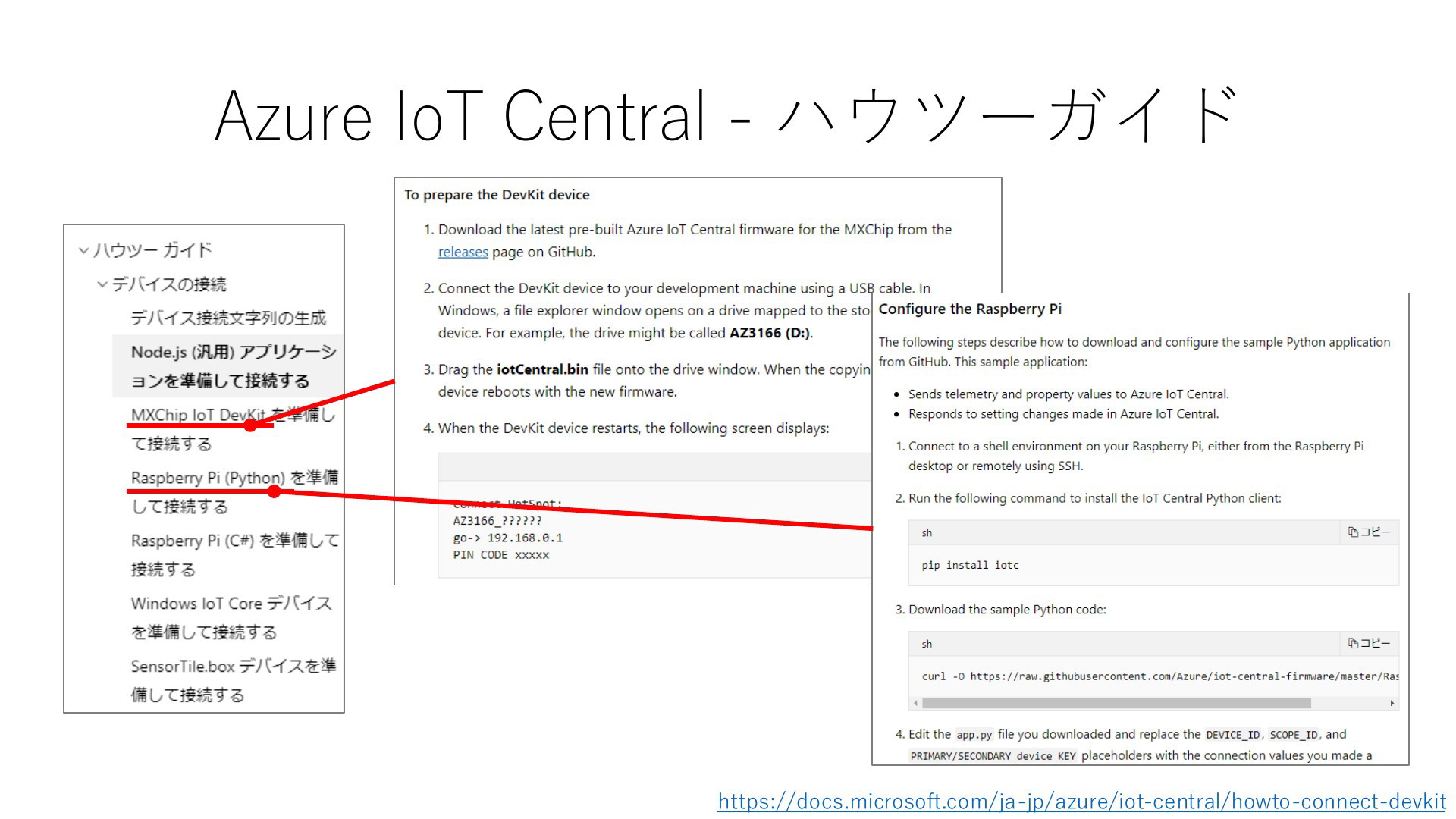This screenshot has width=1456, height=819.
Task: Click 'Responds to setting changes' bullet
Action: coord(1064,414)
